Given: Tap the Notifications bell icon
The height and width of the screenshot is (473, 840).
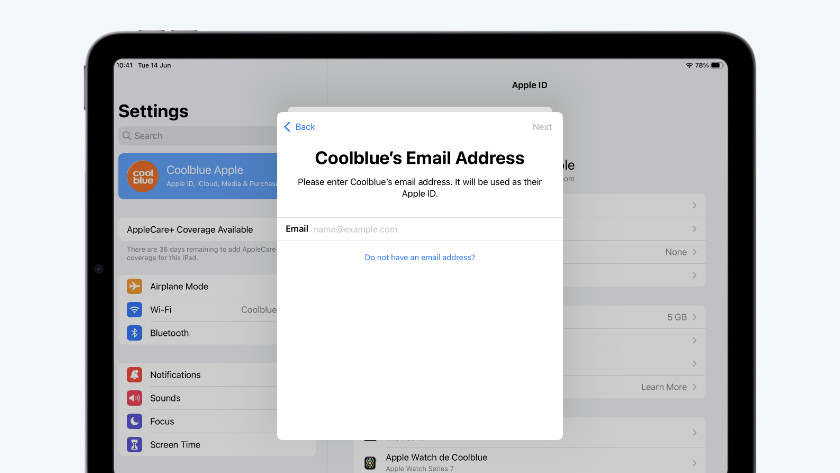Looking at the screenshot, I should (134, 374).
